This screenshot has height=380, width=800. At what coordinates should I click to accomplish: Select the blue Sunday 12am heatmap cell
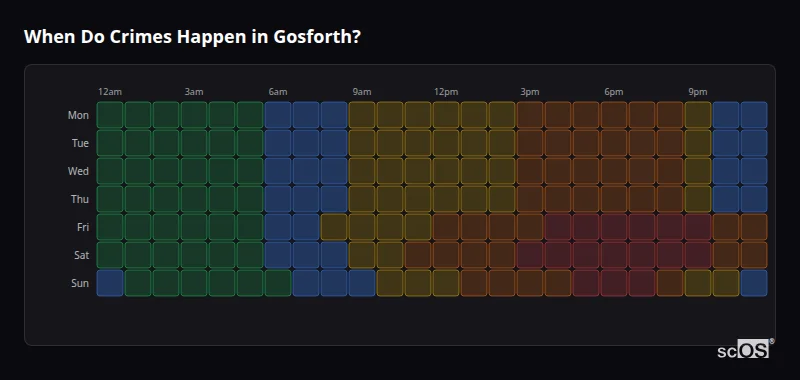tap(110, 283)
